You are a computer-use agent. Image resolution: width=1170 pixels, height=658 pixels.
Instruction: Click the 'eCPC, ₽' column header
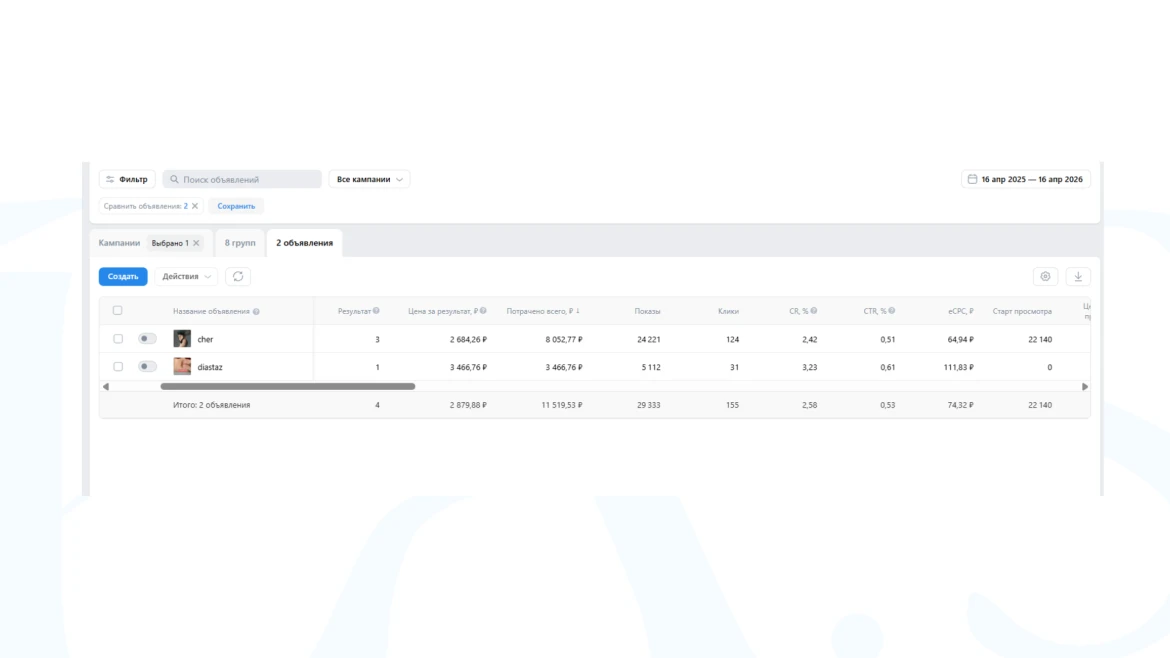pos(961,311)
